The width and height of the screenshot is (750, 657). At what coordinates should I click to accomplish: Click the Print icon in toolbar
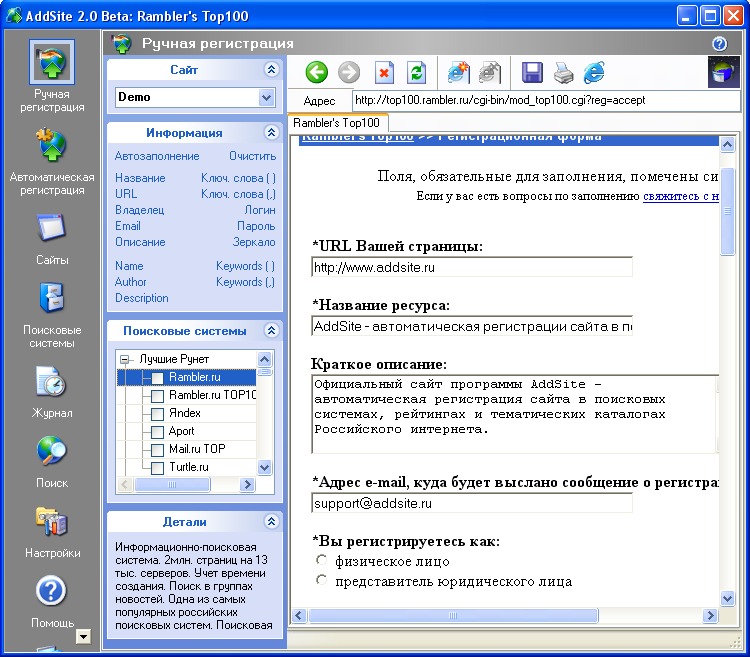tap(563, 73)
